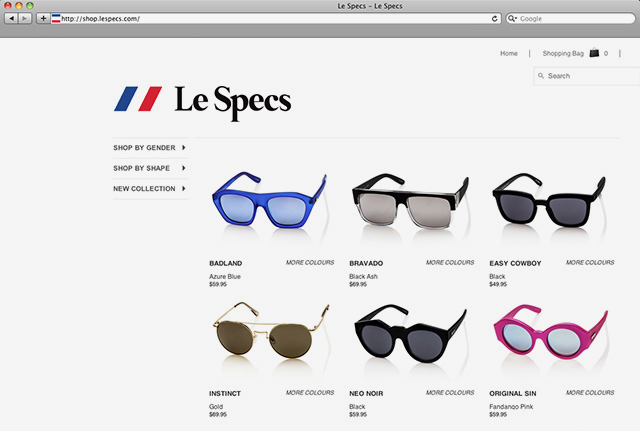Click the site Search input field
Viewport: 640px width, 431px height.
(x=587, y=76)
